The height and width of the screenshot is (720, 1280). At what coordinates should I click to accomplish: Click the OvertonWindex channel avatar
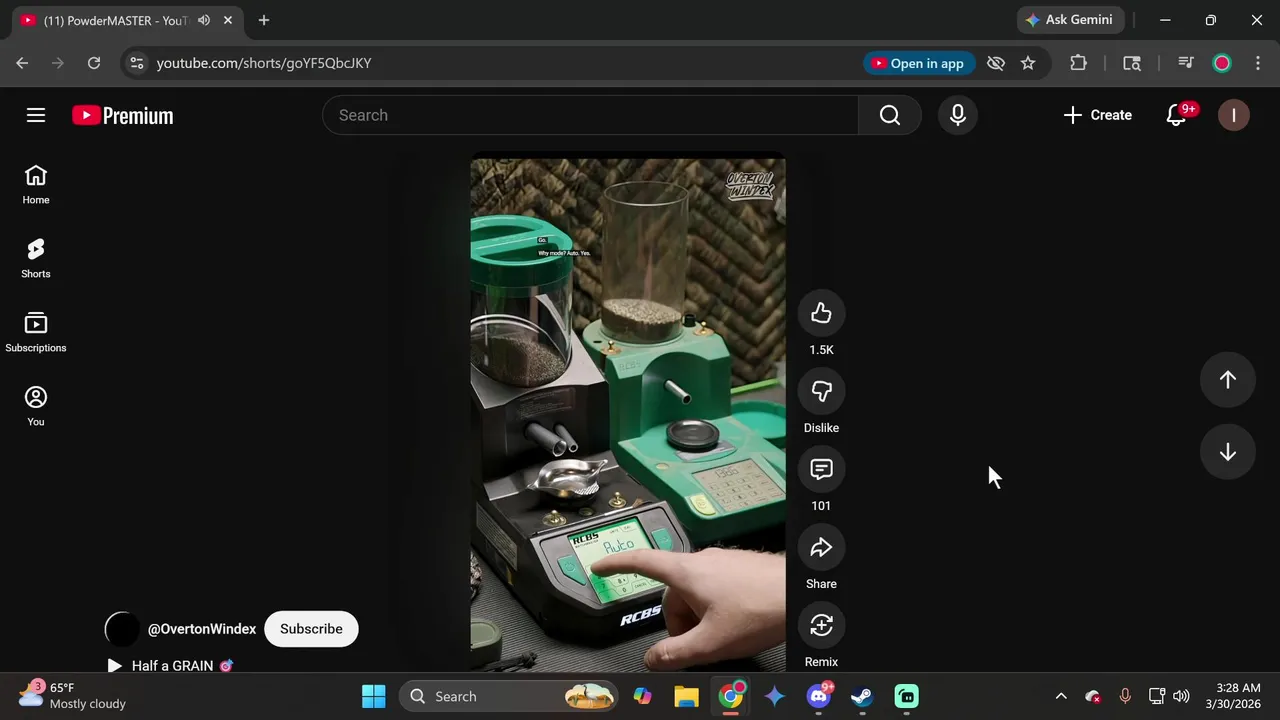122,629
